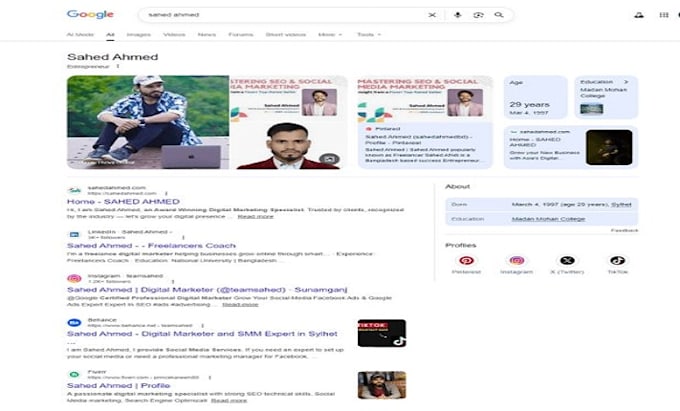Open the Labs flask icon in the header
The width and height of the screenshot is (680, 411).
(639, 15)
